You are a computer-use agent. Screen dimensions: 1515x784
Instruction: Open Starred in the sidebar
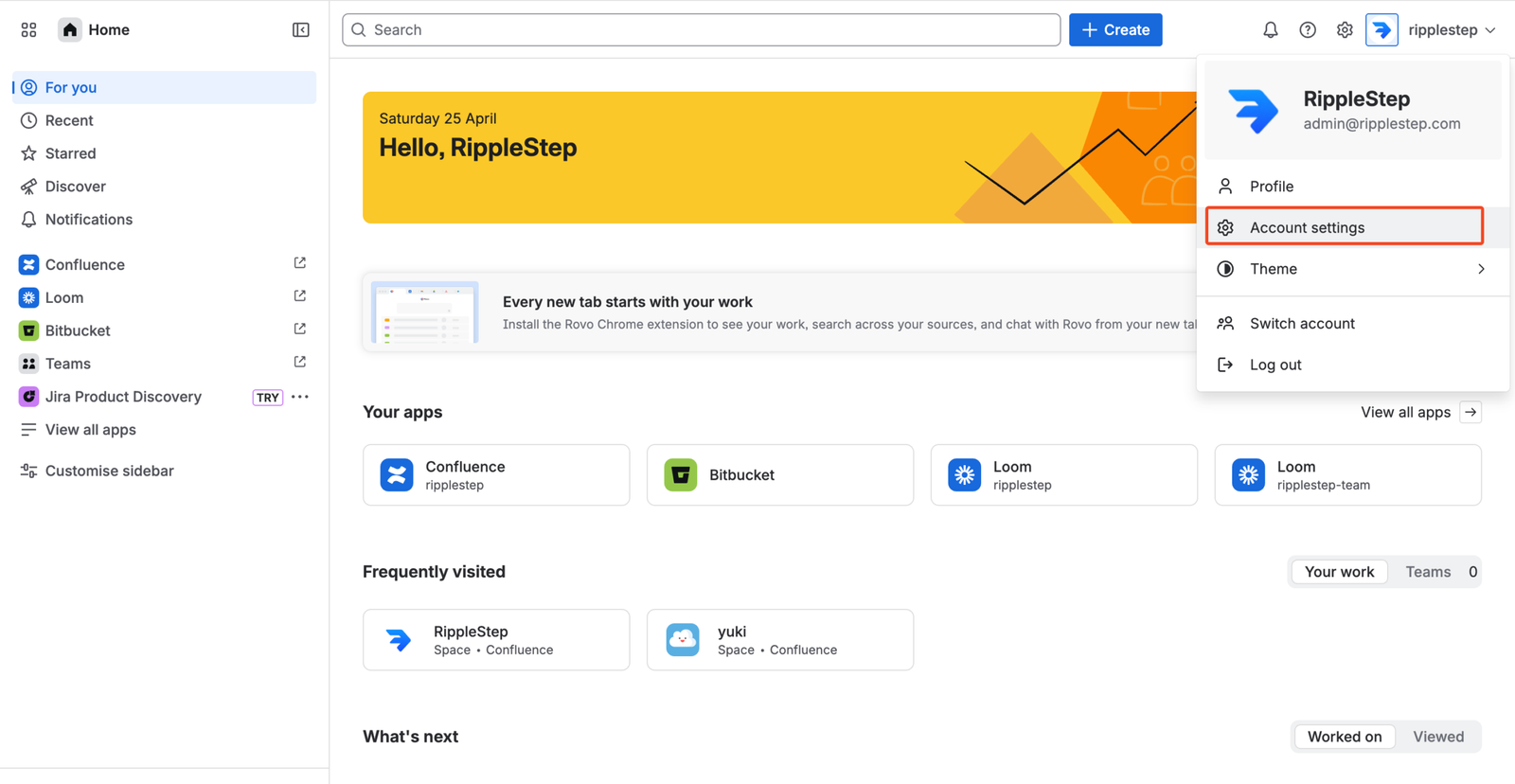tap(165, 153)
